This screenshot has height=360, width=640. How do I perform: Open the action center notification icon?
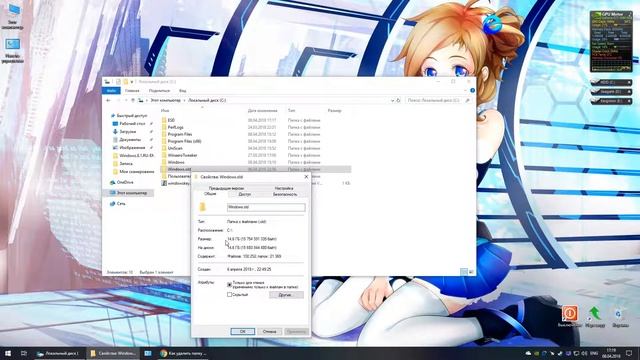tap(629, 353)
